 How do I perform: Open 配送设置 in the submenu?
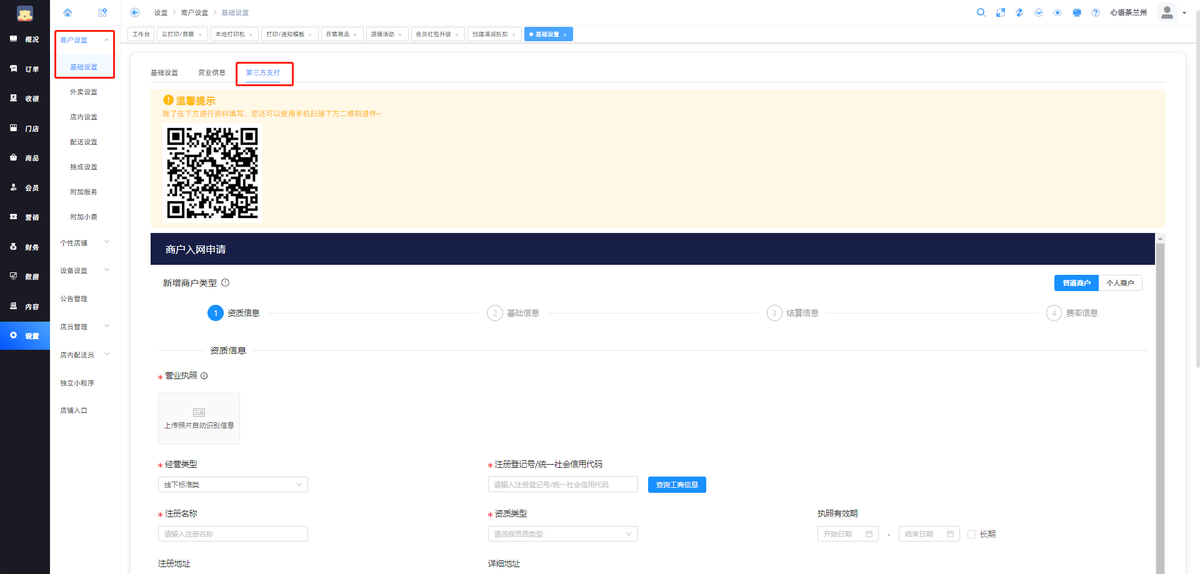click(x=84, y=142)
